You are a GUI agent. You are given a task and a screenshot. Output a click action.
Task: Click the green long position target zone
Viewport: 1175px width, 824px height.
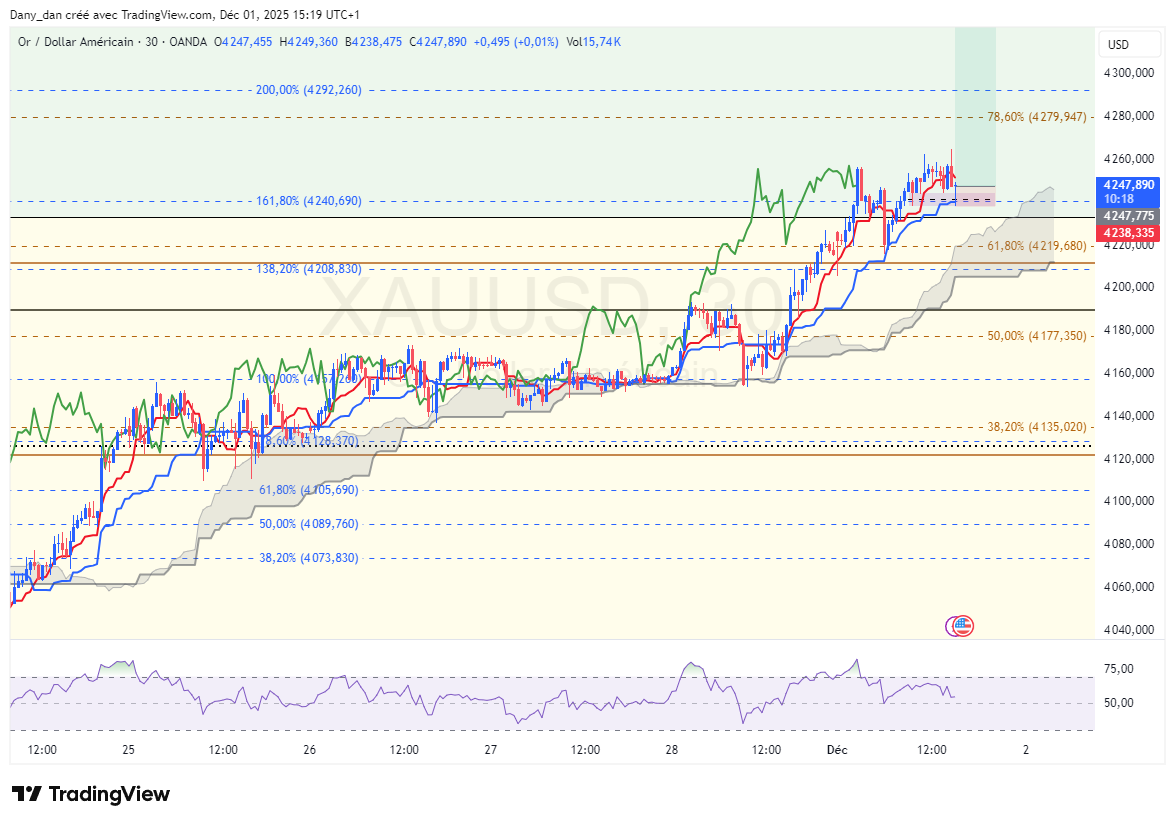(x=975, y=105)
